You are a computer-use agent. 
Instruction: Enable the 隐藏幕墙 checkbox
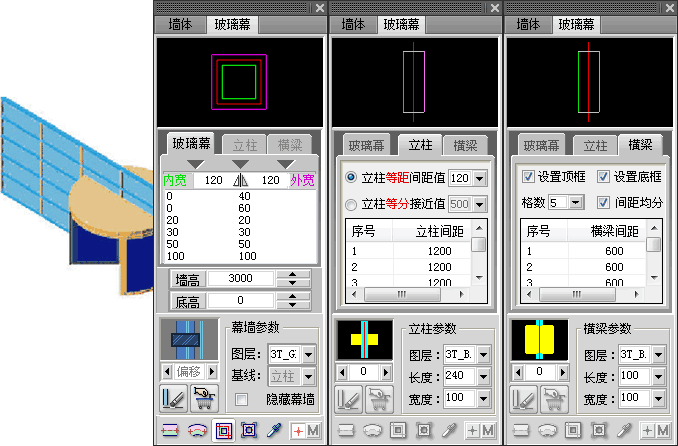click(x=241, y=399)
